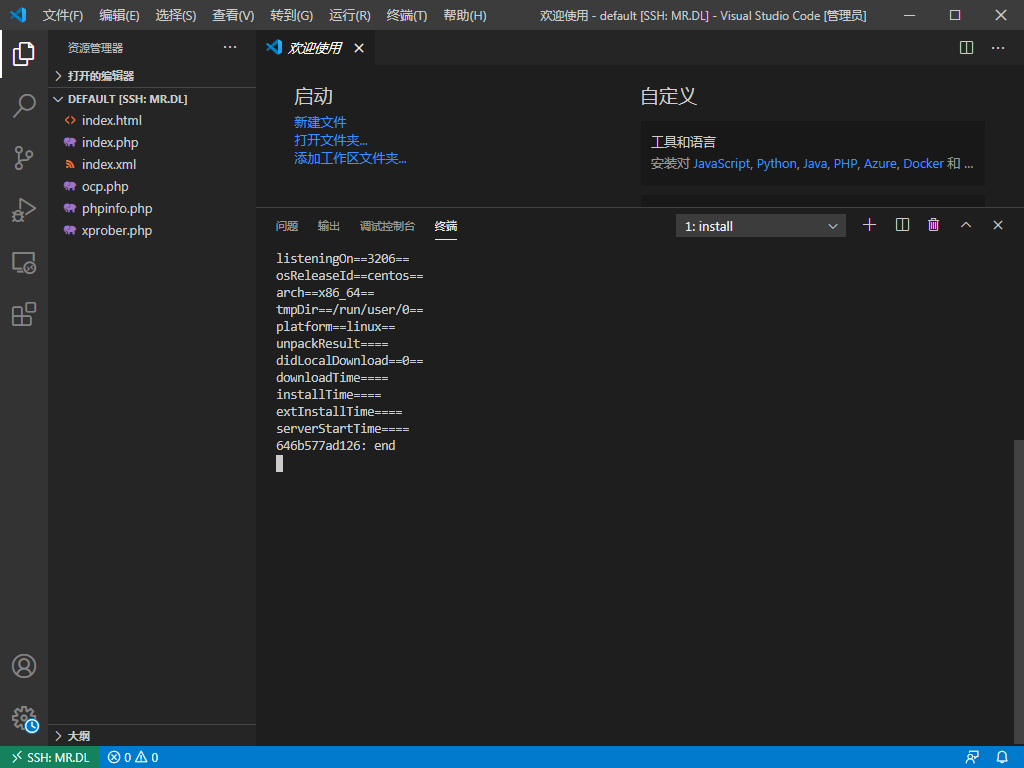Click the Python link in 工具和语言
The height and width of the screenshot is (768, 1024).
[x=776, y=163]
